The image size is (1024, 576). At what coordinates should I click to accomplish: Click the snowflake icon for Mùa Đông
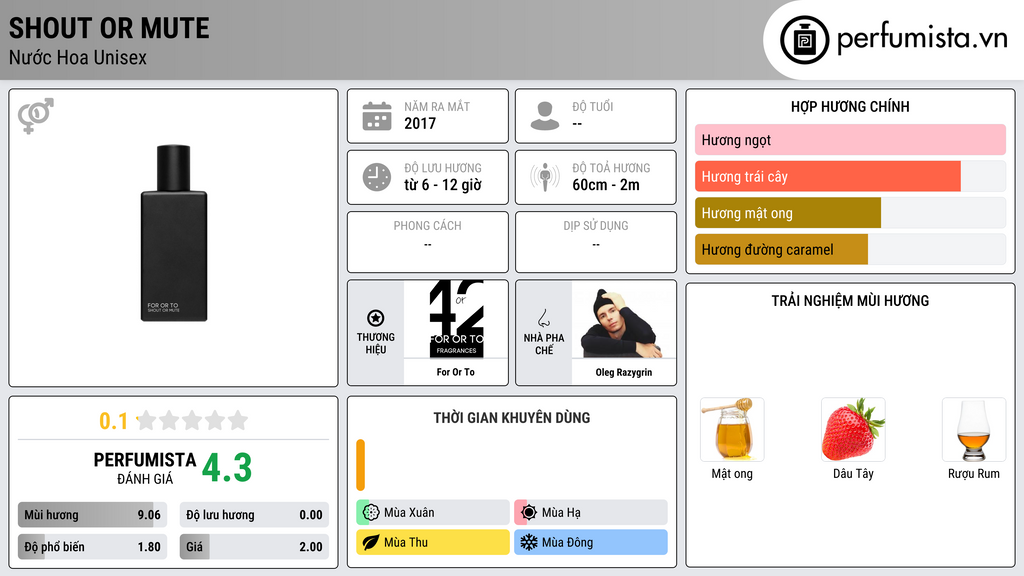[x=529, y=542]
